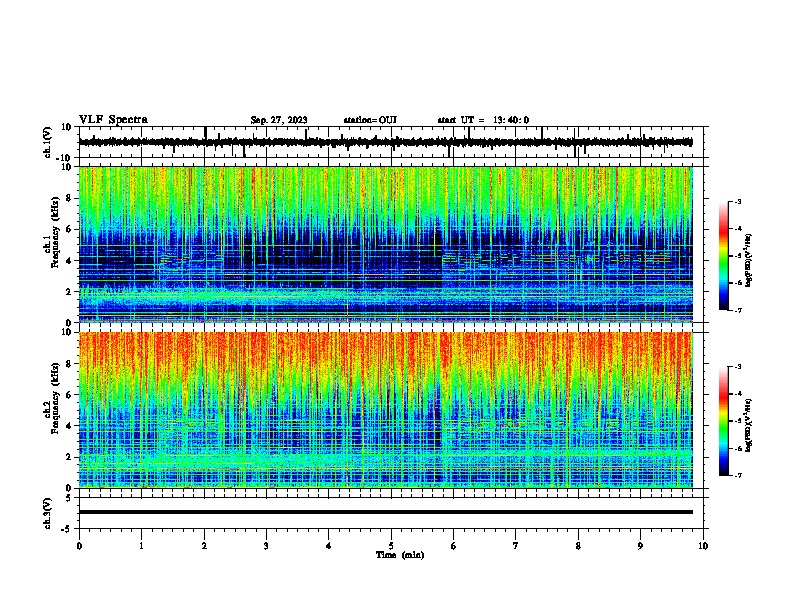Click the "start UT = 13:40:0" header text
Image resolution: width=792 pixels, height=612 pixels.
(483, 120)
